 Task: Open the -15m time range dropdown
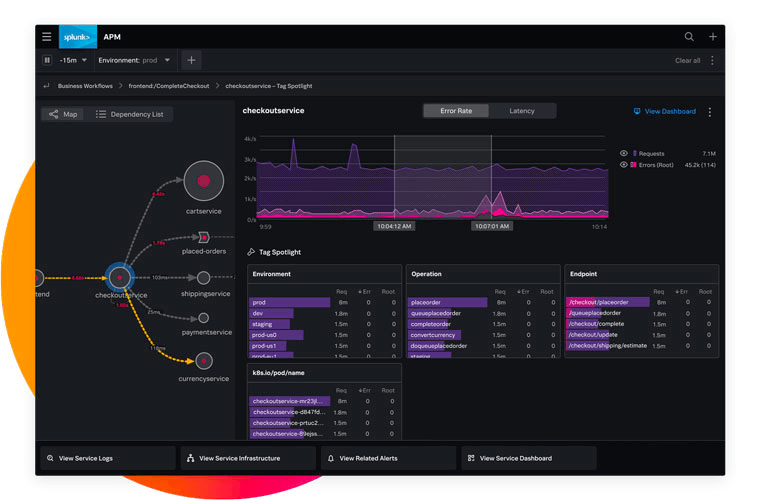click(x=73, y=60)
